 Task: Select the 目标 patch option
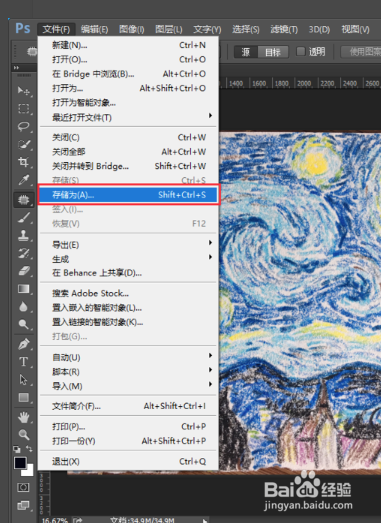point(273,52)
